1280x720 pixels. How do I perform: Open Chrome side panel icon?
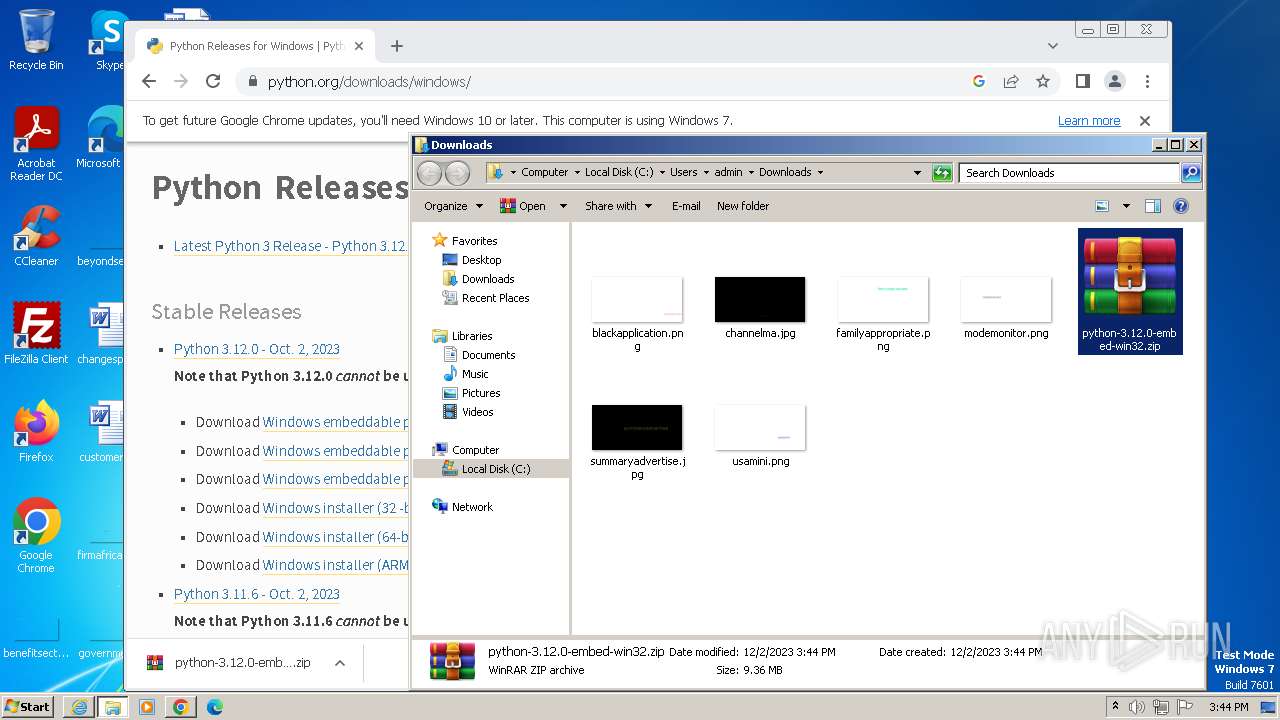1082,82
